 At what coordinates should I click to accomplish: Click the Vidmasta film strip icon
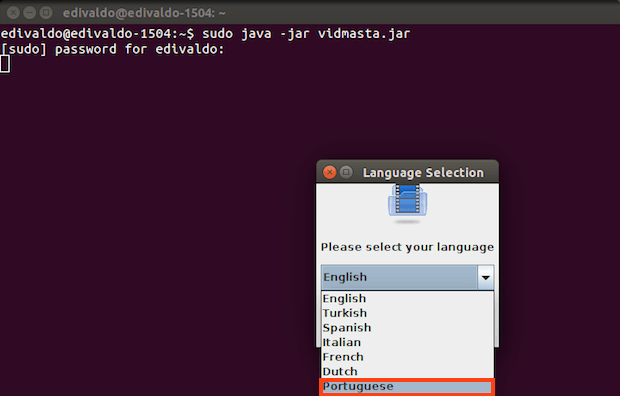pyautogui.click(x=407, y=201)
